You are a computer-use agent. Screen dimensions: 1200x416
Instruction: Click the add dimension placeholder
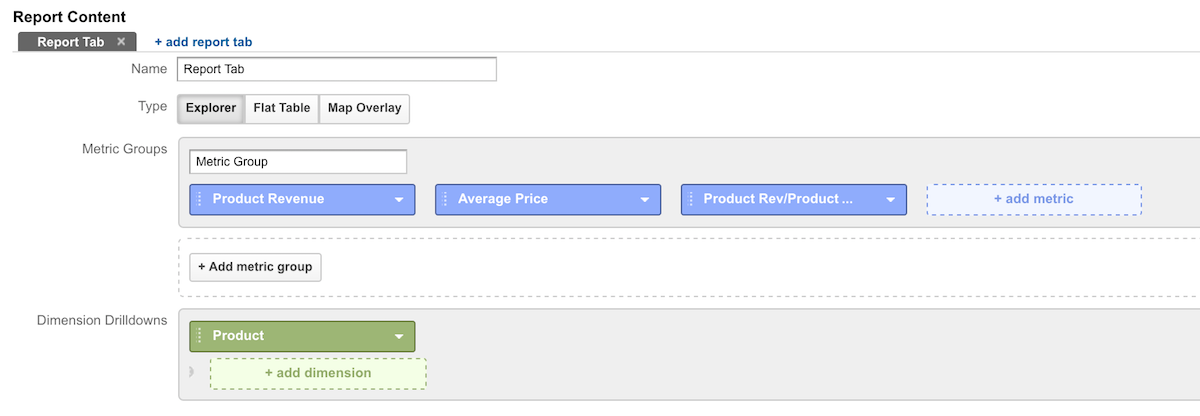pos(318,373)
